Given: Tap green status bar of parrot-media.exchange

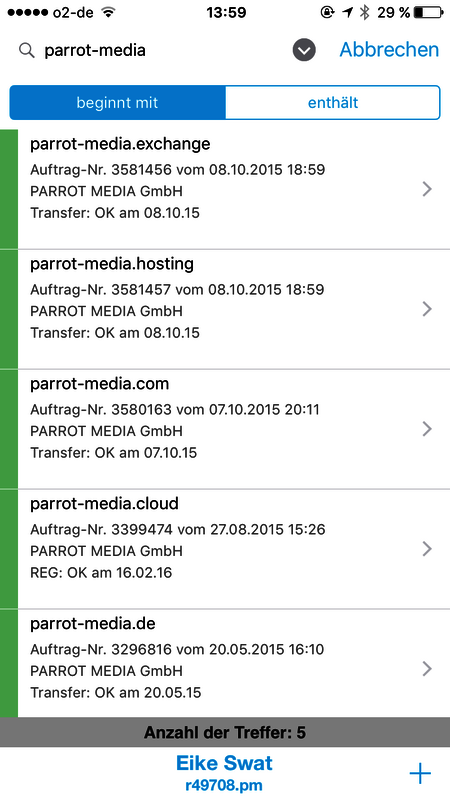Looking at the screenshot, I should pos(9,189).
